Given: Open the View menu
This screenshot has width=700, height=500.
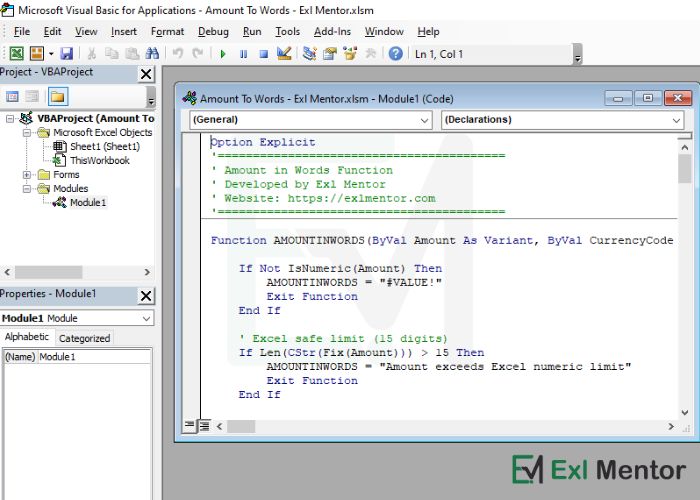Looking at the screenshot, I should 86,32.
